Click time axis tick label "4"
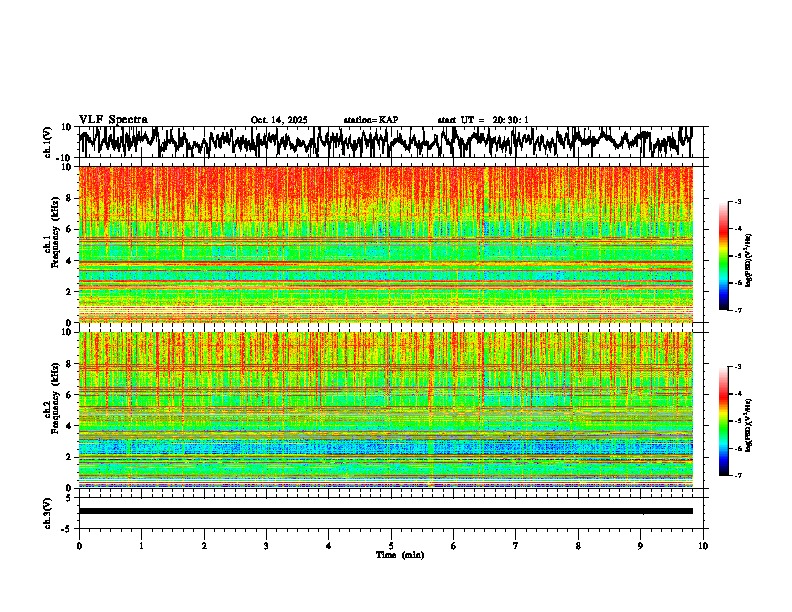 tap(329, 546)
